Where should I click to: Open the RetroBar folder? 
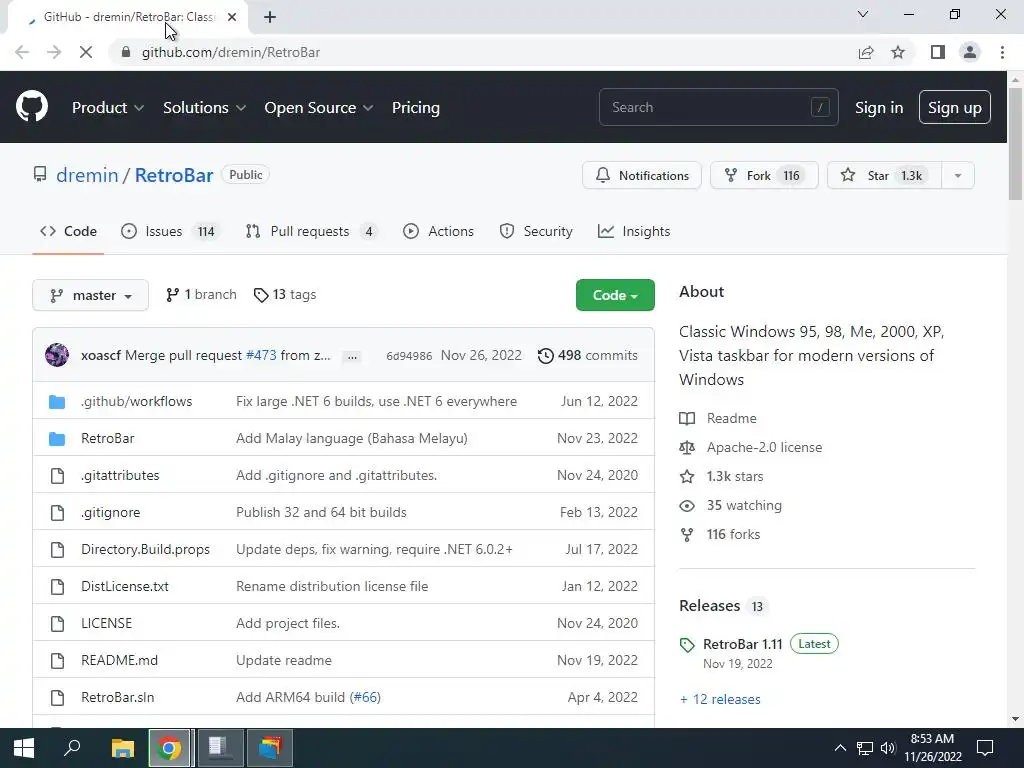(108, 438)
